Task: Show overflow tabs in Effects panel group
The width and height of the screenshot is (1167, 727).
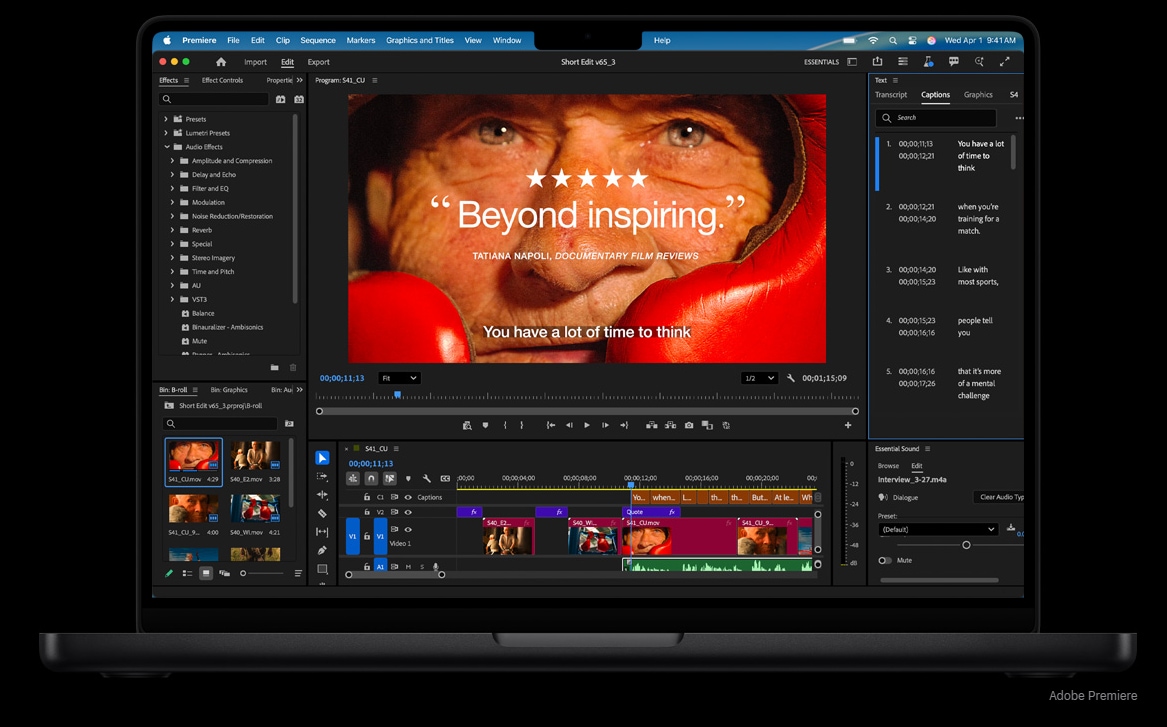Action: (x=299, y=80)
